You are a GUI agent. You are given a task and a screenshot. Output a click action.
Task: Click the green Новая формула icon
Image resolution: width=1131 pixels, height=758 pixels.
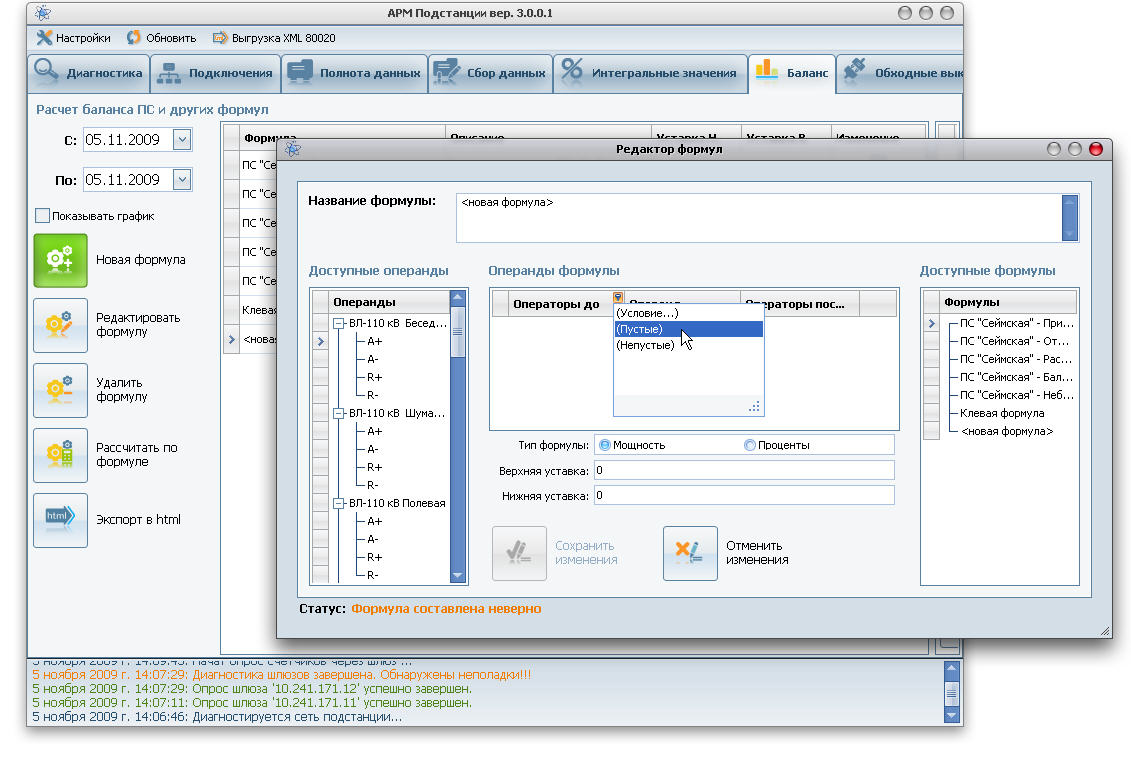[60, 260]
